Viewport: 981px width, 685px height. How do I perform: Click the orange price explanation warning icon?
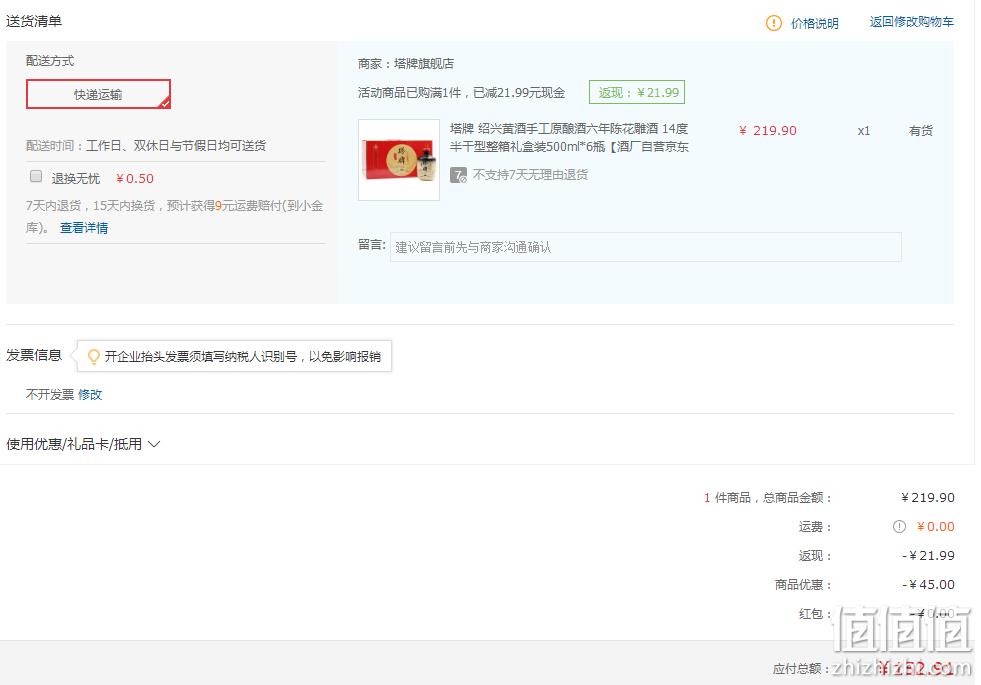pyautogui.click(x=774, y=23)
